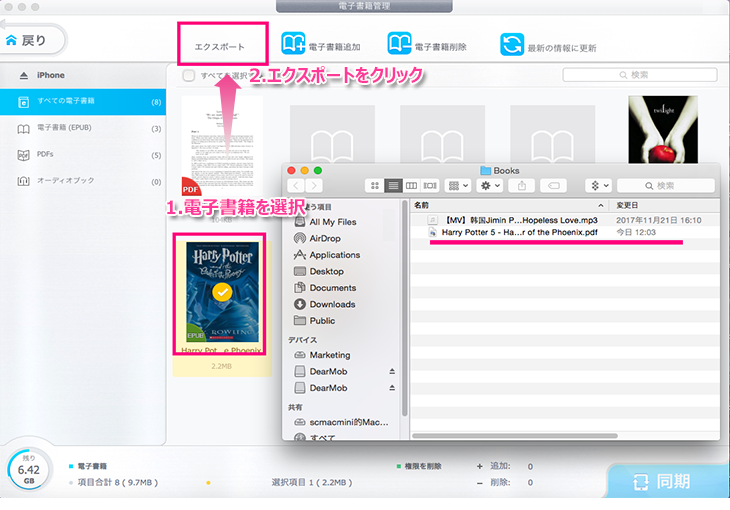
Task: Open AirDrop in Finder sidebar
Action: pos(325,238)
